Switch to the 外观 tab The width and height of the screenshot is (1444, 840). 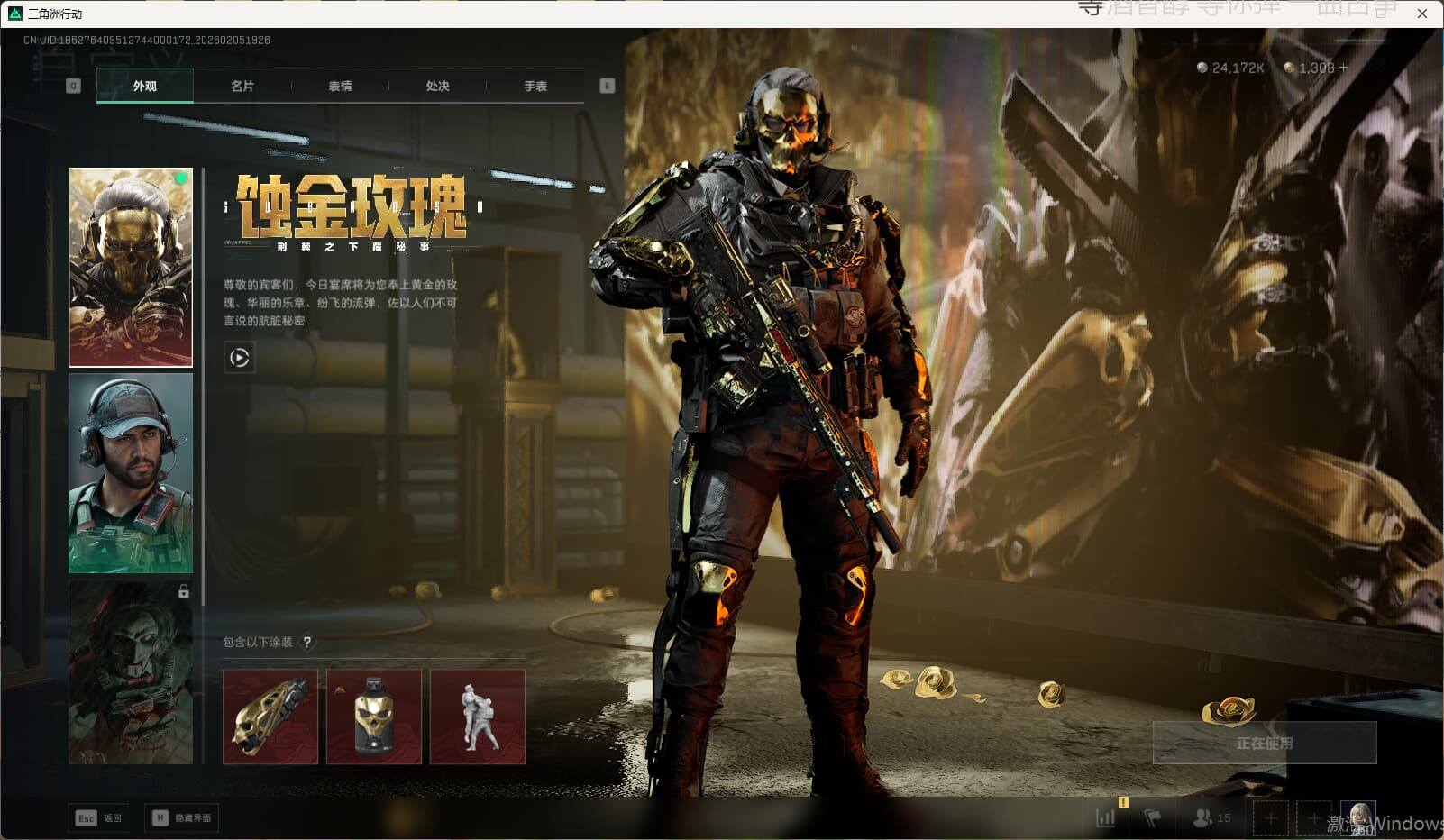click(x=144, y=86)
